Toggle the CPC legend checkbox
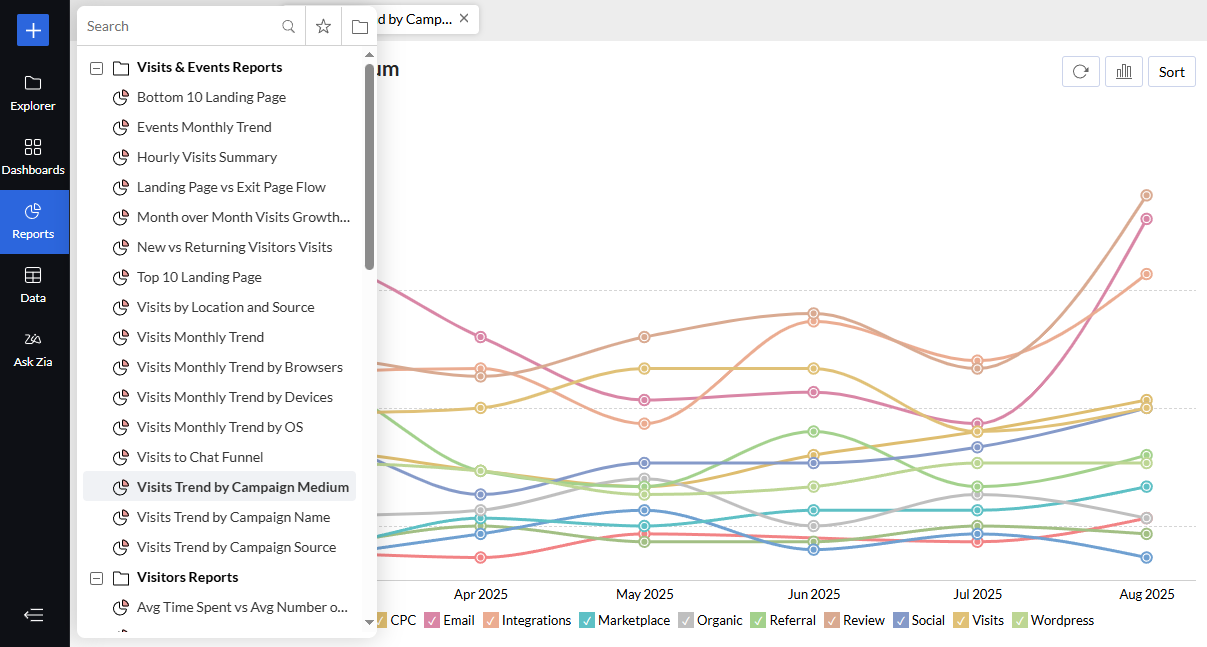This screenshot has width=1207, height=647. tap(381, 620)
